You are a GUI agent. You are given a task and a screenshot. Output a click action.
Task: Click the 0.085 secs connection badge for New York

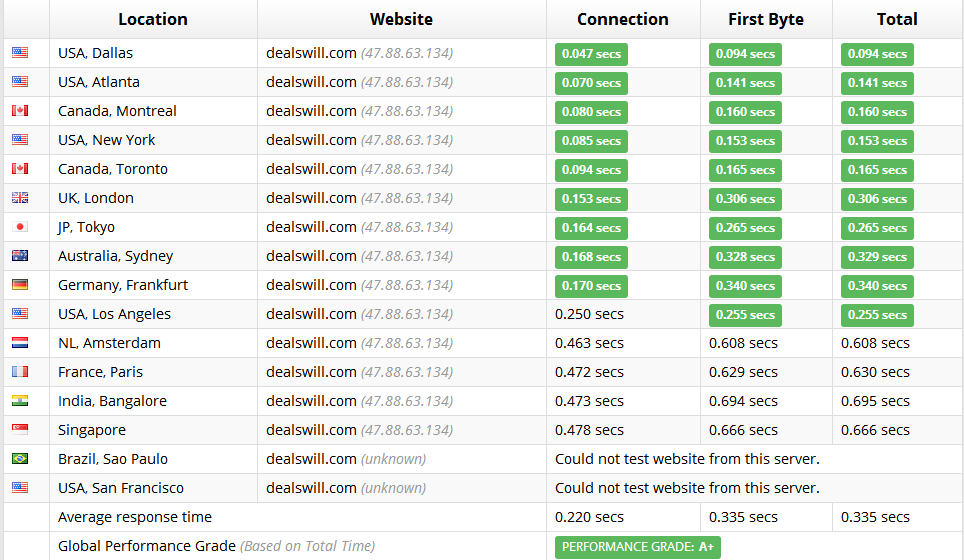point(591,141)
